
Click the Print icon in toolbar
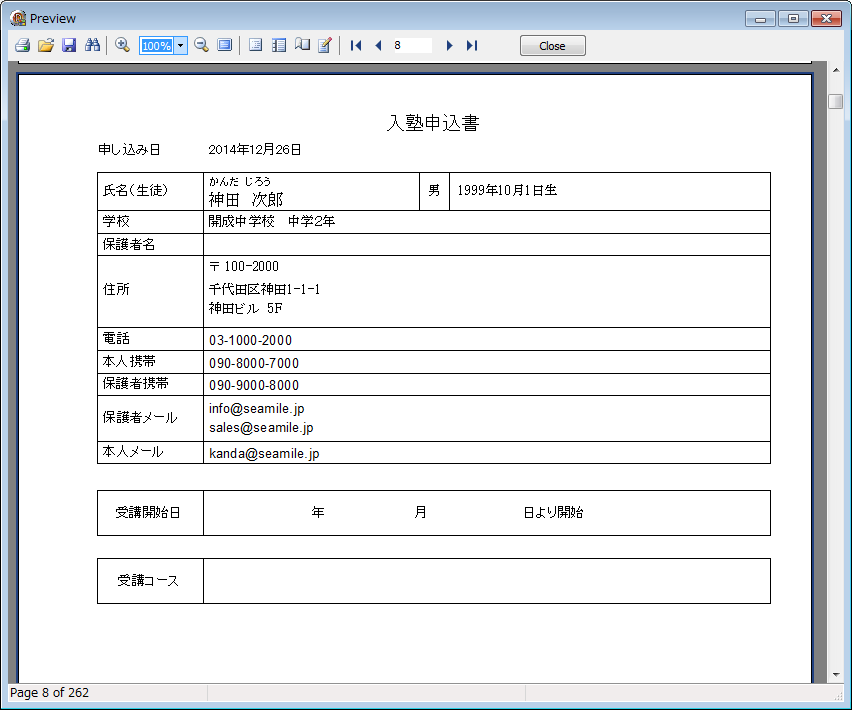22,46
